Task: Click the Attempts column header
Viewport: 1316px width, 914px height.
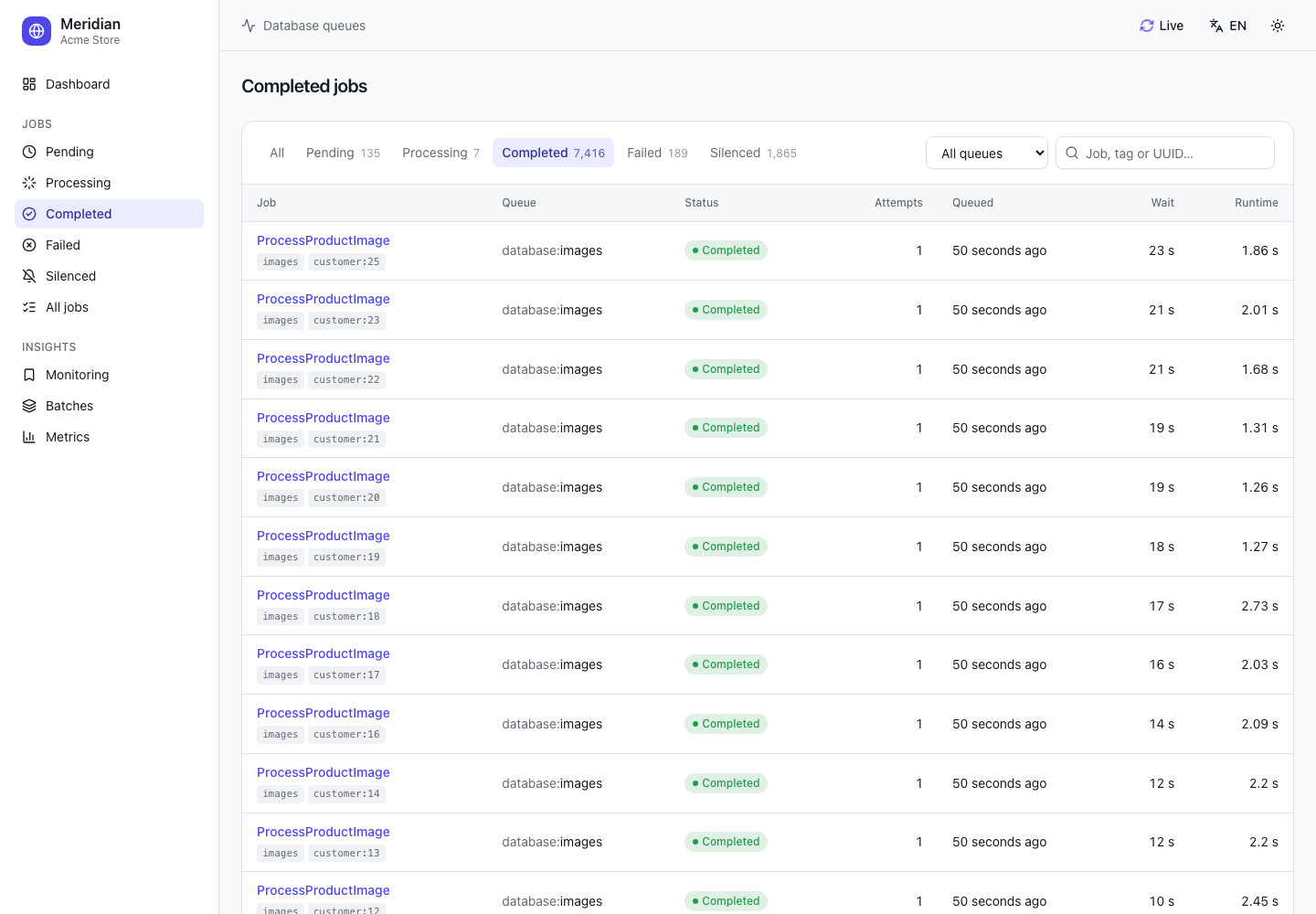Action: [x=898, y=203]
